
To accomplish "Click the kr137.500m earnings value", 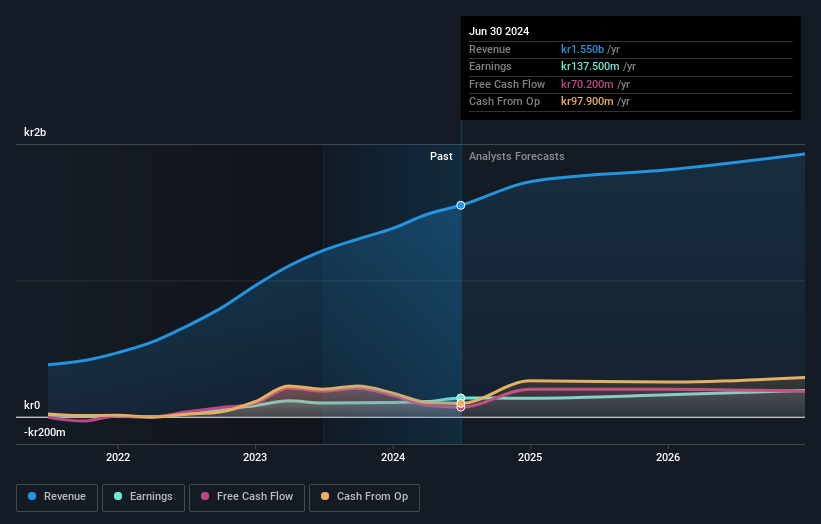I will [590, 66].
